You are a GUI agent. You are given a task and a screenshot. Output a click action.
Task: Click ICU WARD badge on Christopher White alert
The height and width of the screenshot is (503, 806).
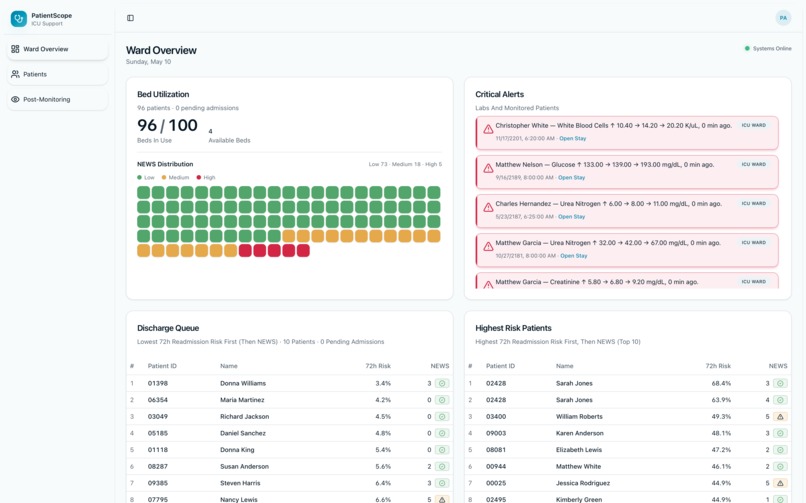(x=754, y=125)
